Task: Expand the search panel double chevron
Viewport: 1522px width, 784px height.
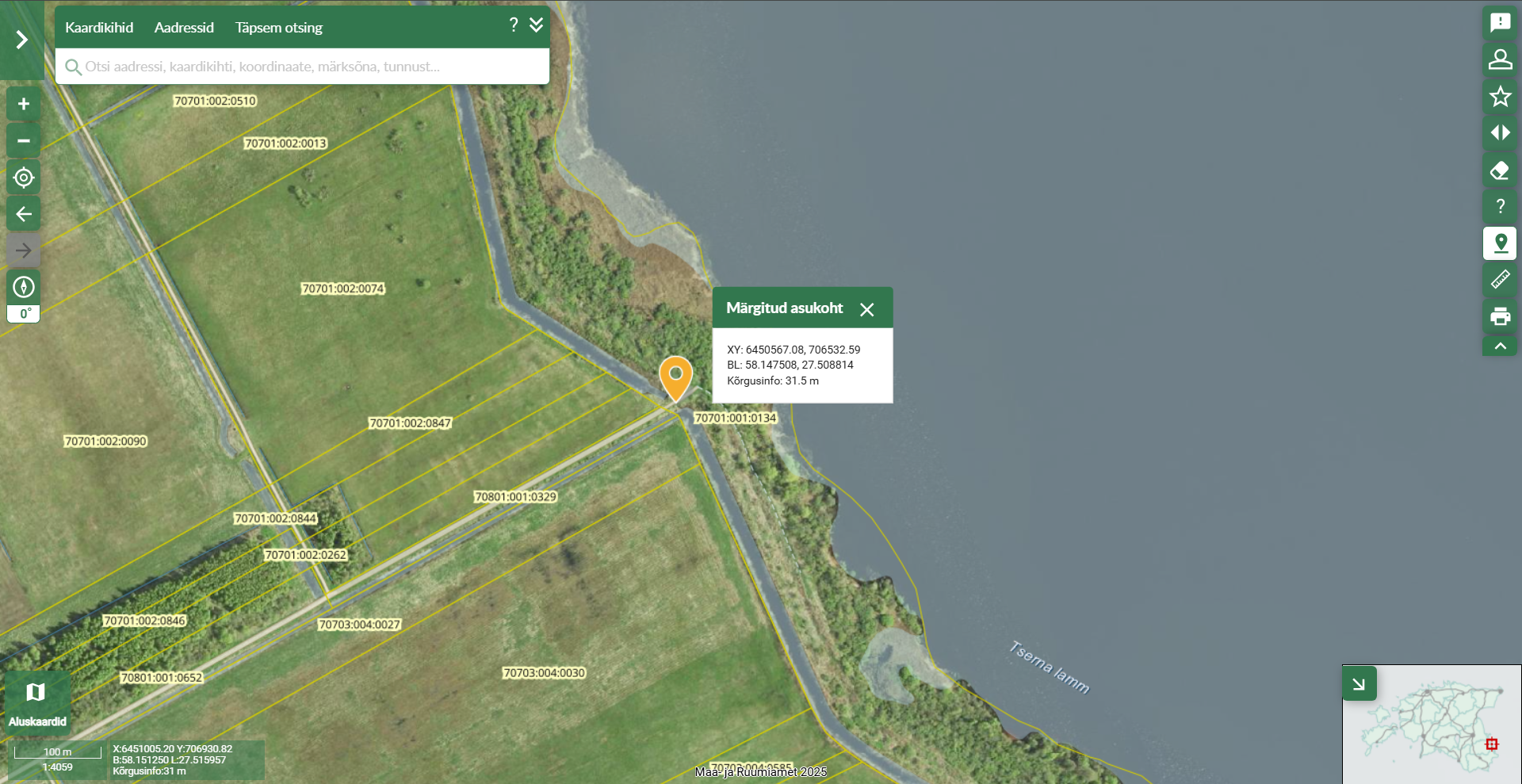Action: 537,25
